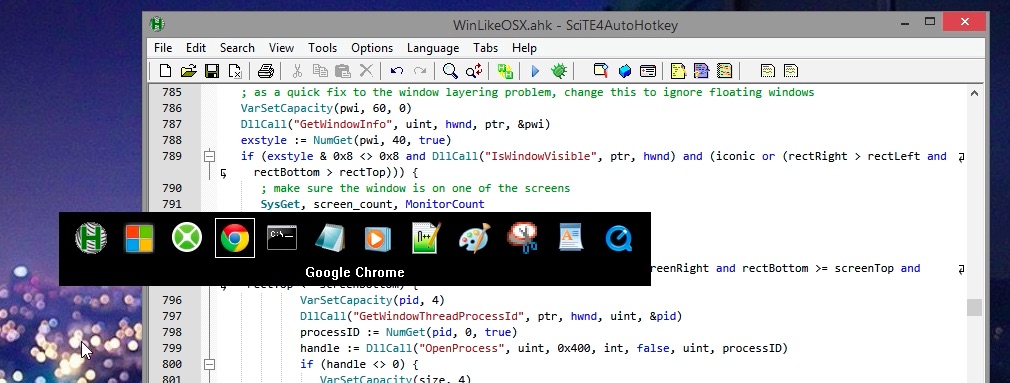This screenshot has width=1010, height=383.
Task: Open a file with the folder icon
Action: point(188,71)
